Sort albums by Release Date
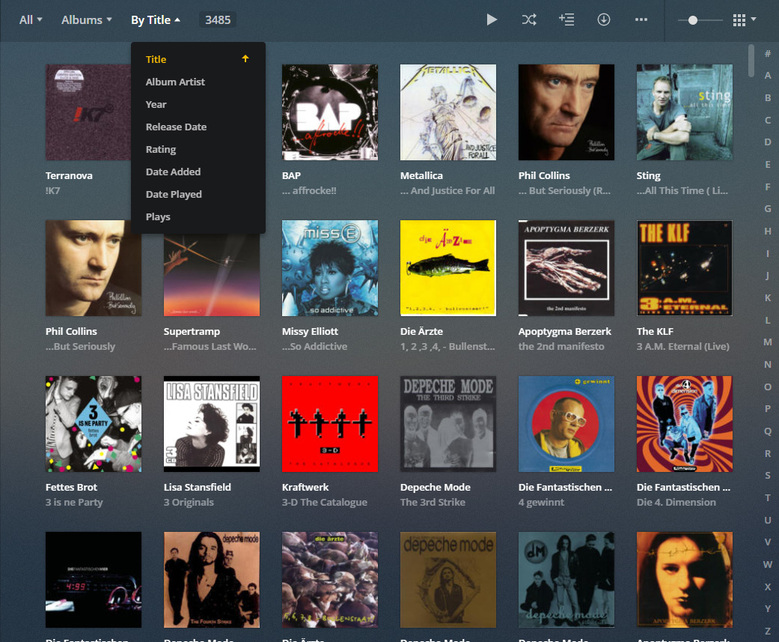Viewport: 779px width, 642px height. click(x=176, y=127)
